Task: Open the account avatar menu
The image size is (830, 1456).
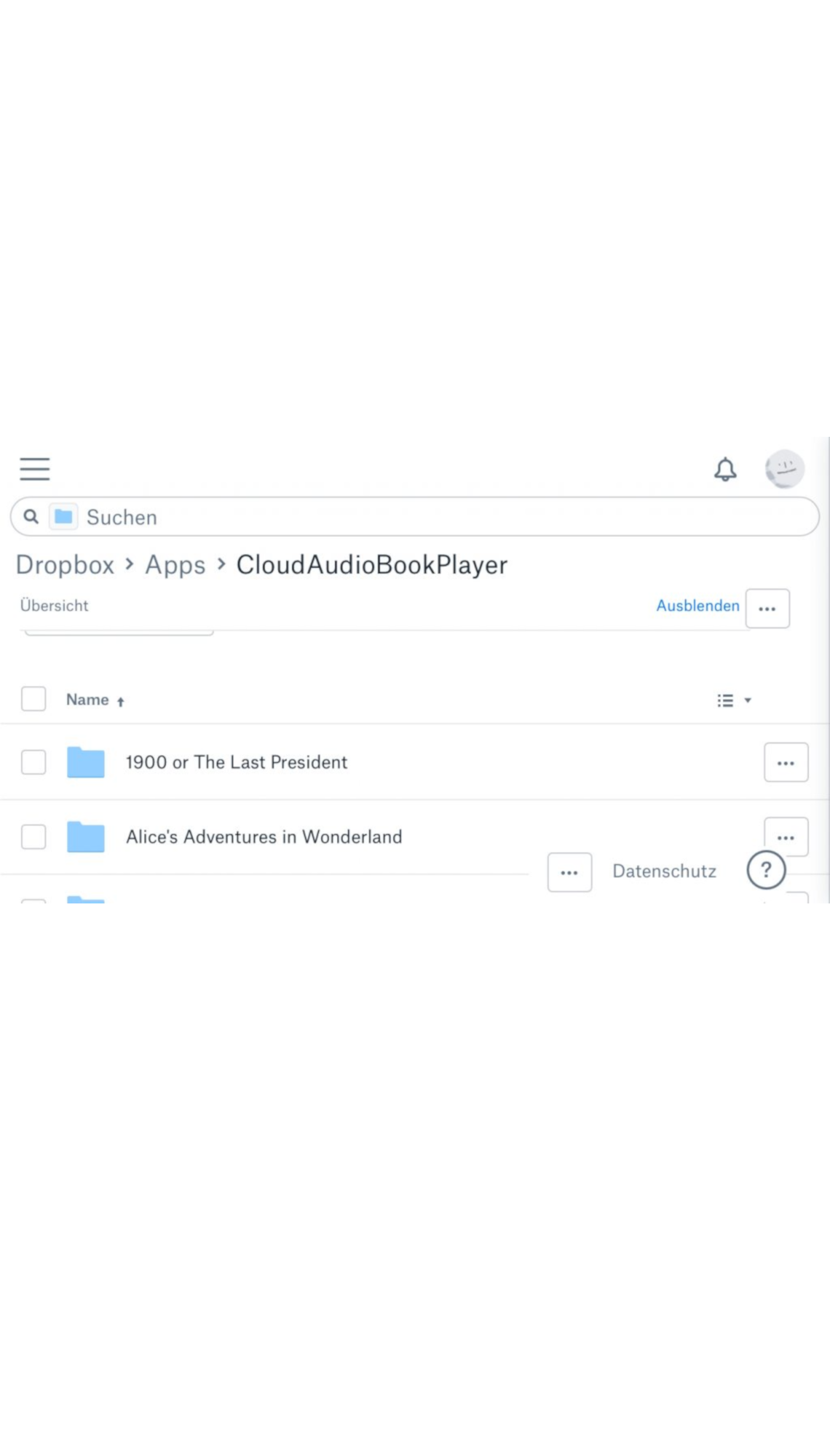Action: 784,469
